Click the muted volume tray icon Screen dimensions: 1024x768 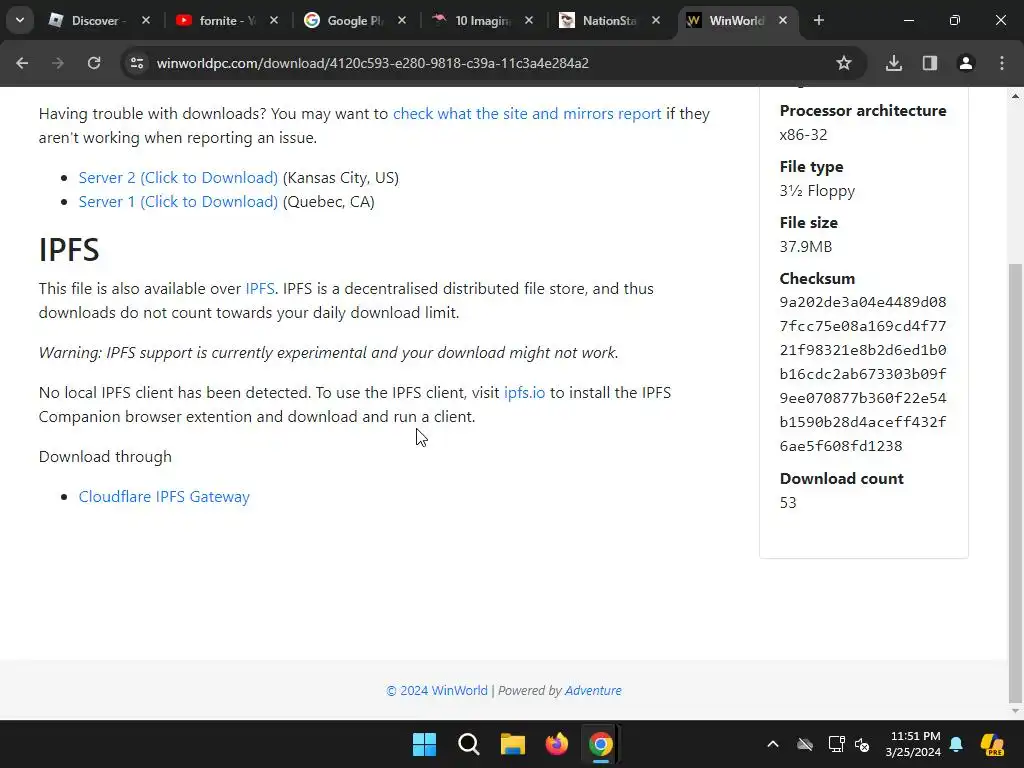(862, 744)
